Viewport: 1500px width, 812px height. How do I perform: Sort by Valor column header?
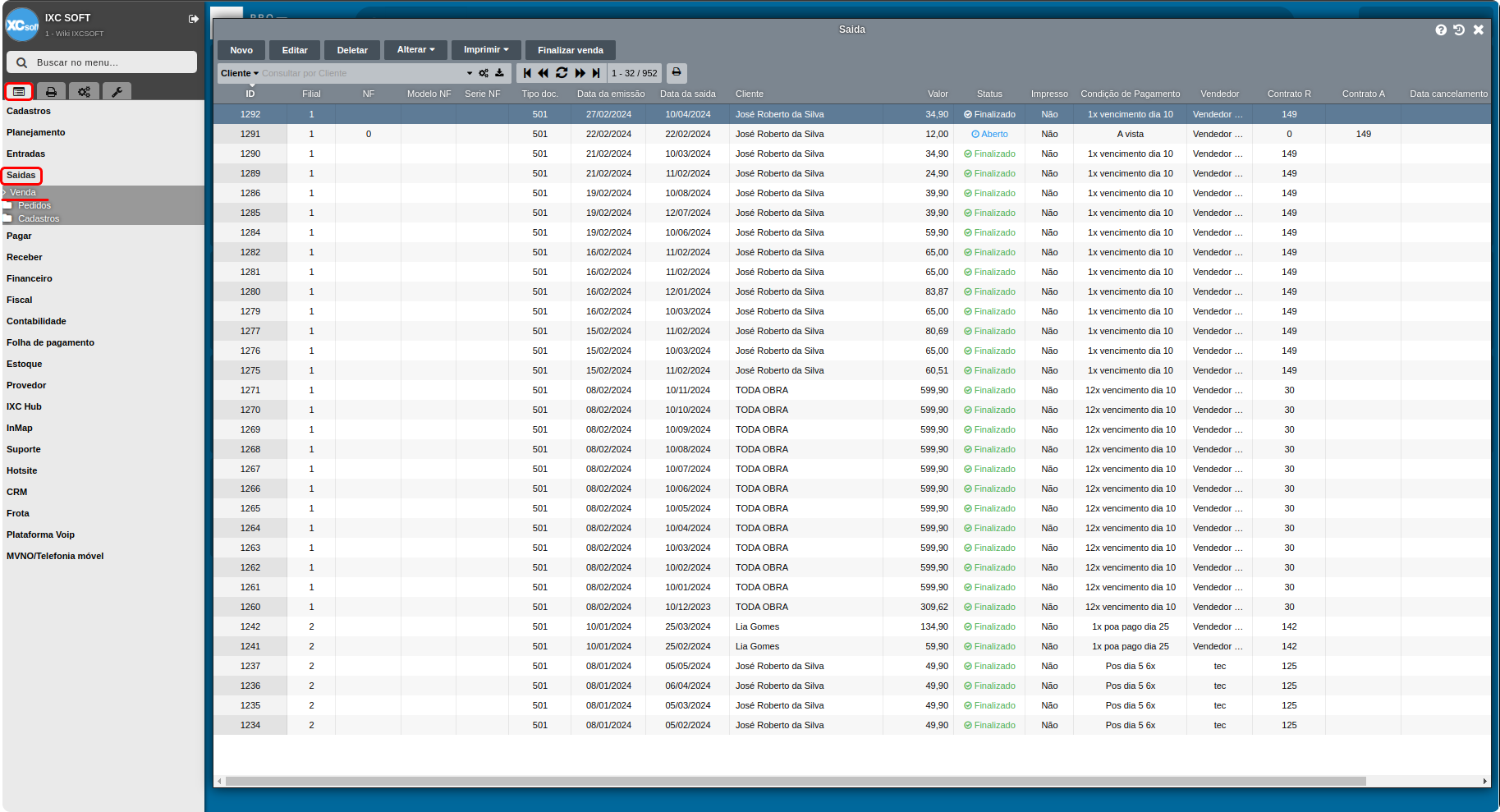tap(938, 94)
